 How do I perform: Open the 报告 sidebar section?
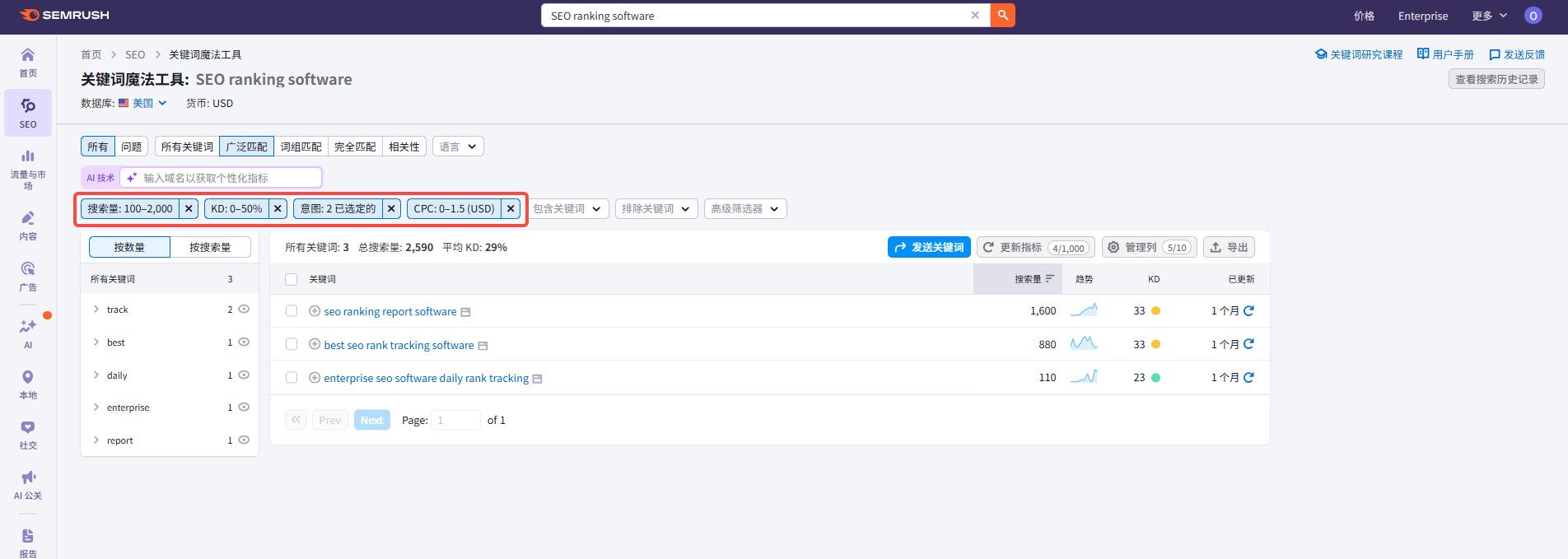[x=28, y=543]
